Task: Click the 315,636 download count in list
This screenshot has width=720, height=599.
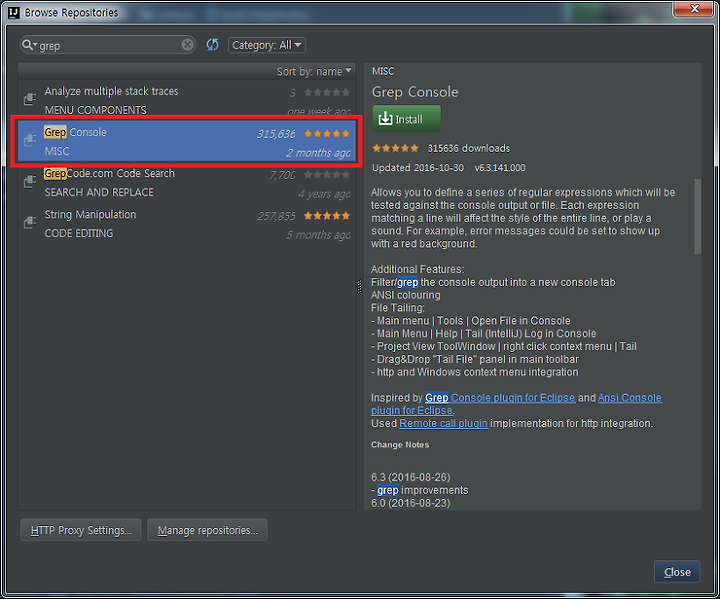Action: tap(276, 134)
